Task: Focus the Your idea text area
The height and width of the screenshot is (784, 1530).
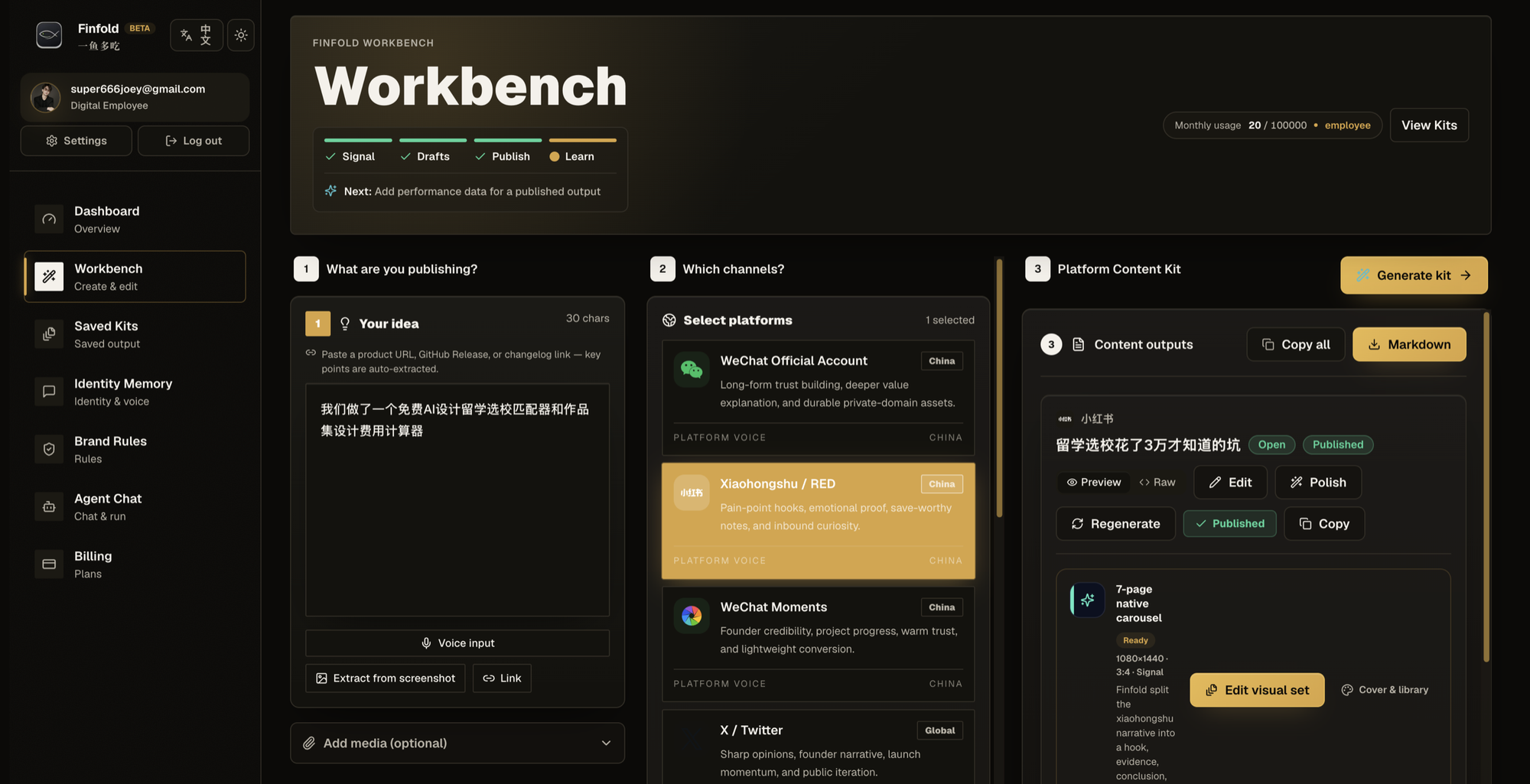Action: coord(457,499)
